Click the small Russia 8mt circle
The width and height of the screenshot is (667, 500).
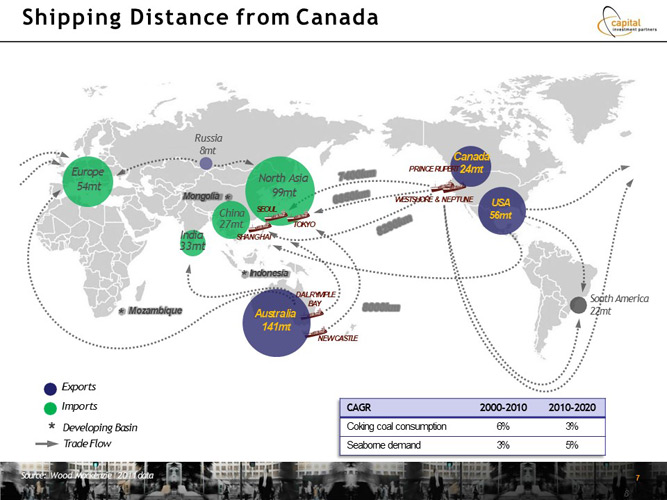[206, 162]
